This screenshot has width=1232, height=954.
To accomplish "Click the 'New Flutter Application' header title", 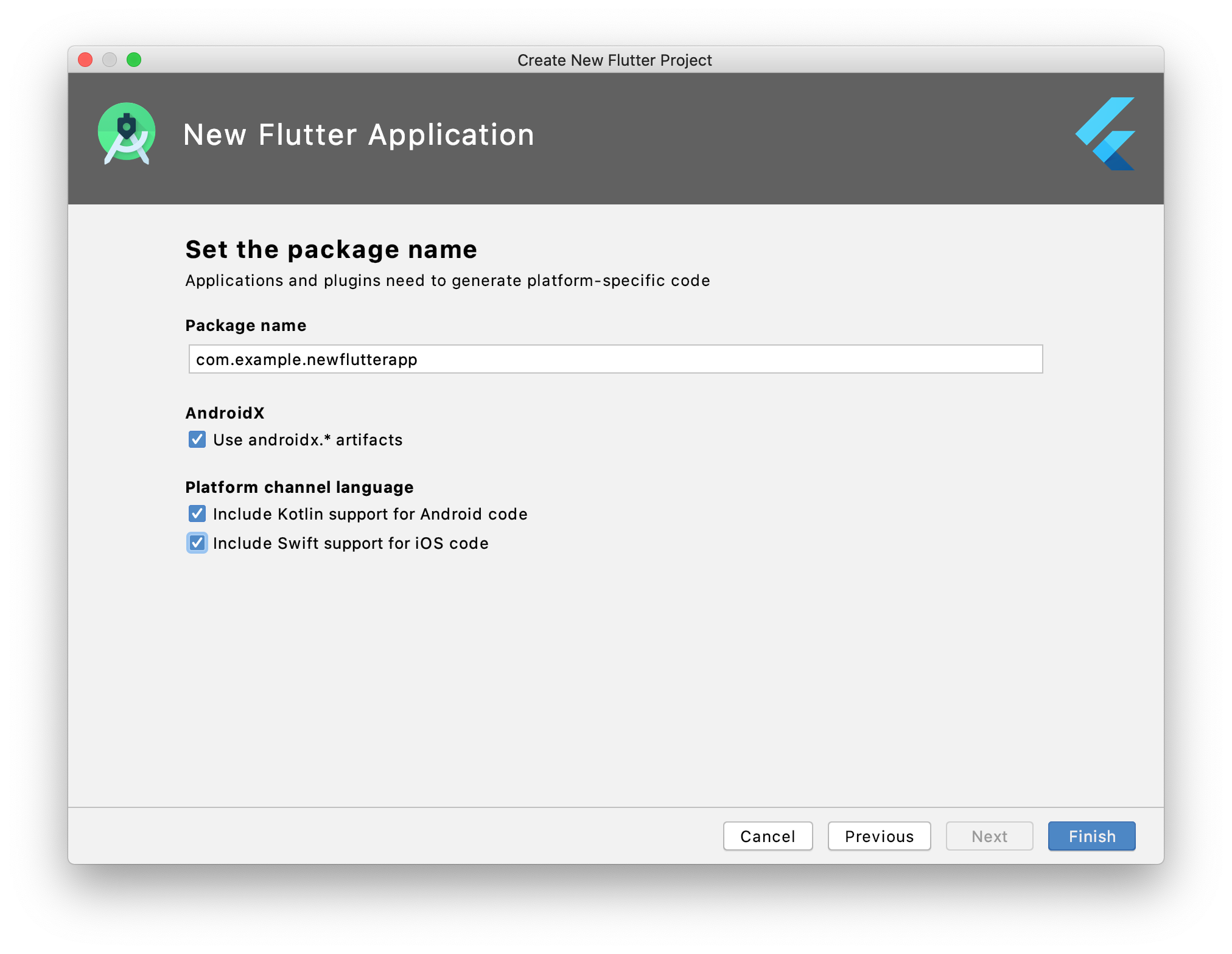I will (x=359, y=134).
